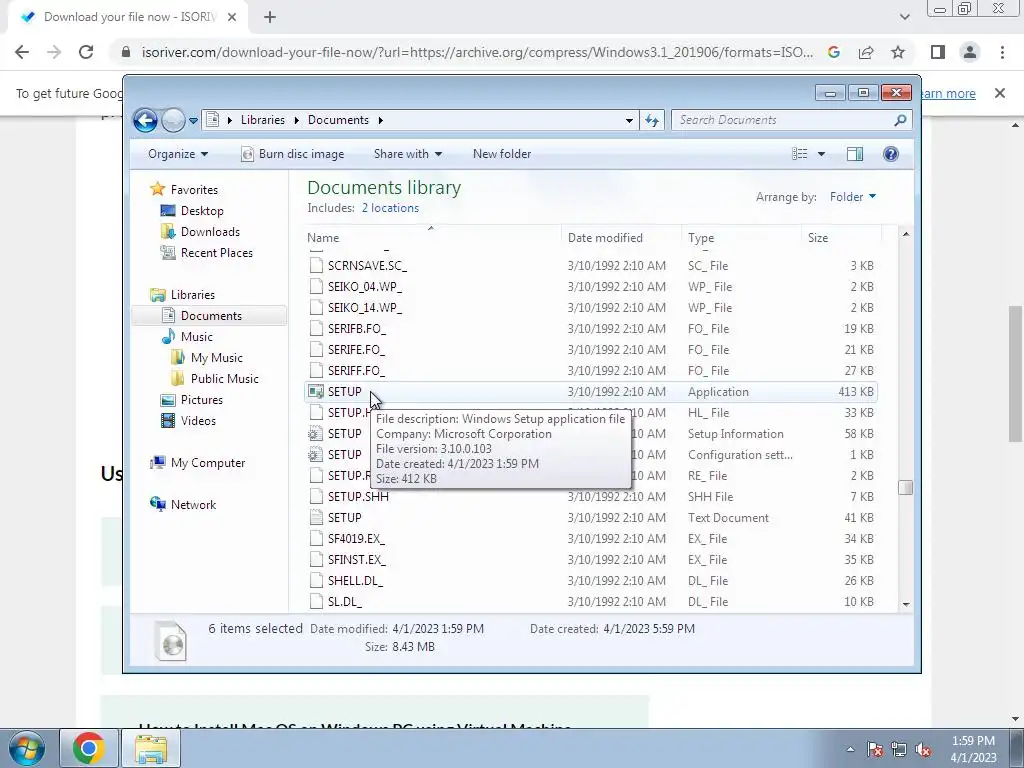The height and width of the screenshot is (768, 1024).
Task: Select SETUP Setup Information file icon
Action: 316,434
